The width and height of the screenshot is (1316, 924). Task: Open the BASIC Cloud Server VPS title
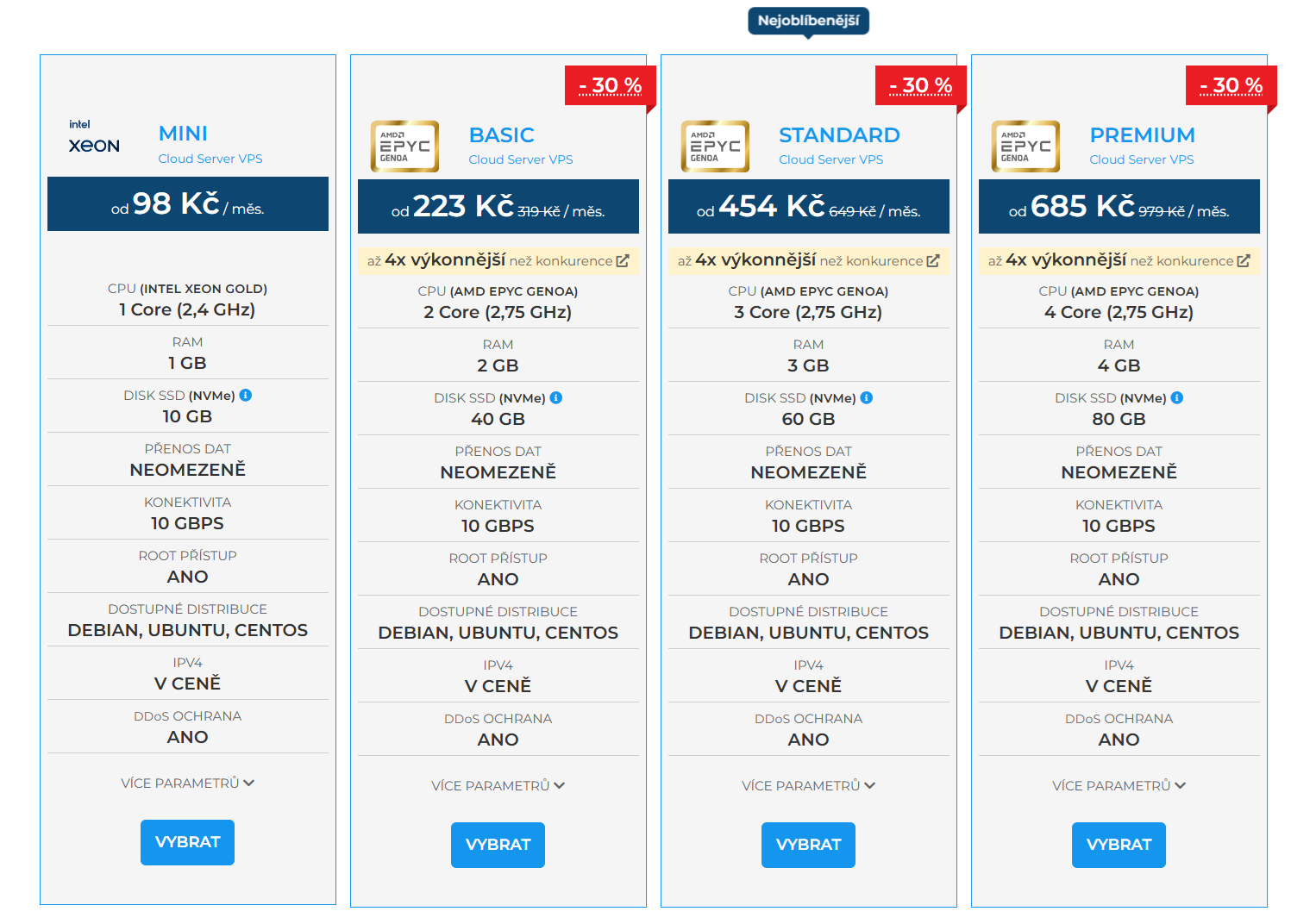pos(521,146)
